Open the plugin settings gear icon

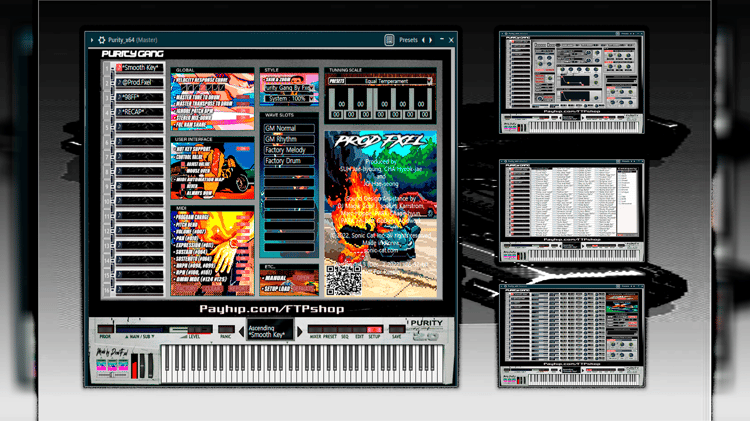click(101, 40)
